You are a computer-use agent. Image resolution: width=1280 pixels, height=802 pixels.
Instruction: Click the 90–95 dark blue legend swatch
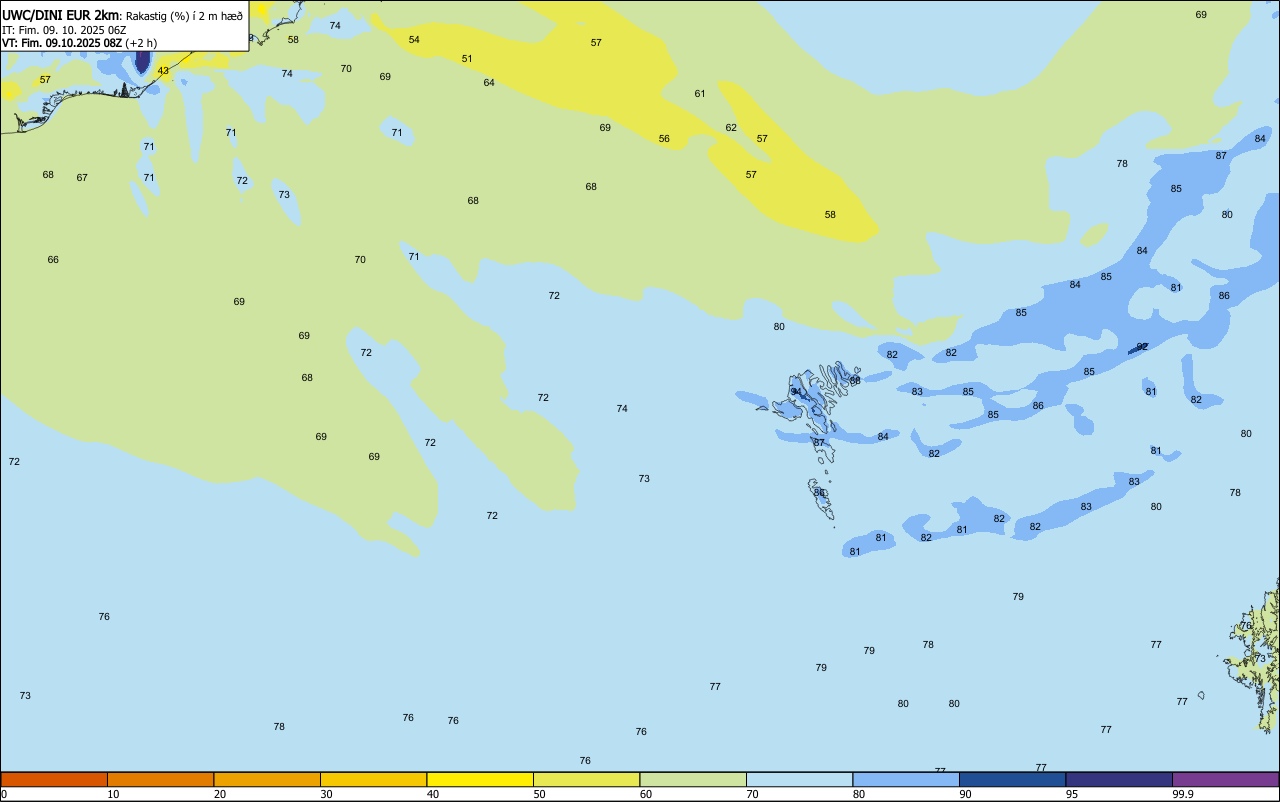[x=1012, y=779]
